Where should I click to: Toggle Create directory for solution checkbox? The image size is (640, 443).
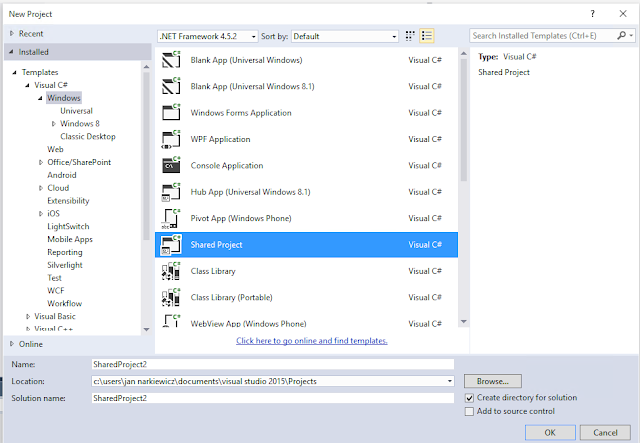coord(469,398)
